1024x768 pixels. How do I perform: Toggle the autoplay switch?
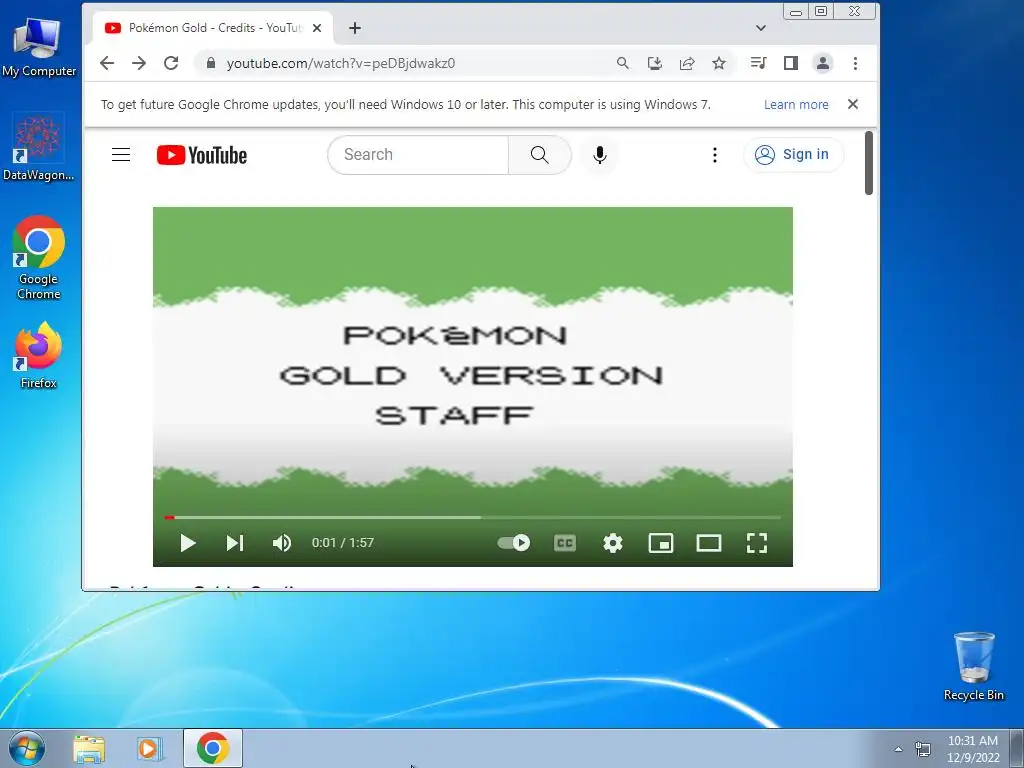[x=514, y=543]
